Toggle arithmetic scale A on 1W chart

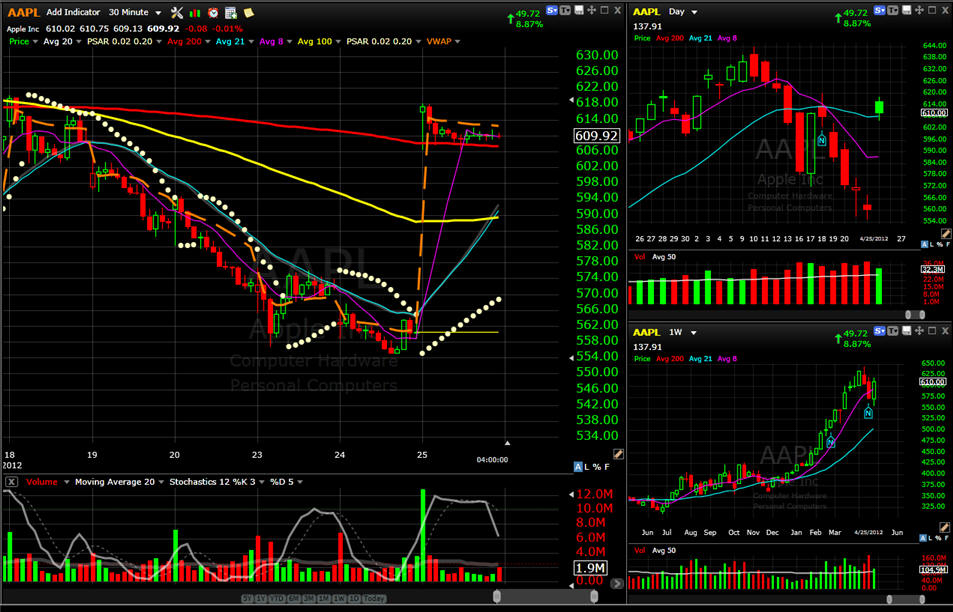[x=924, y=538]
